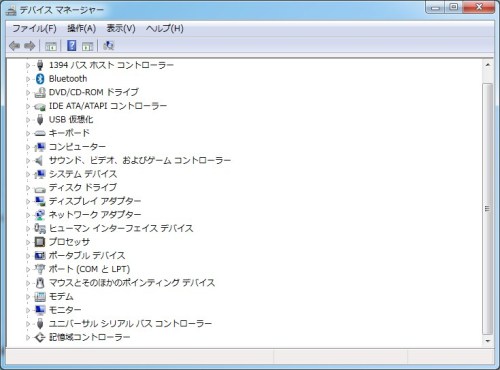The height and width of the screenshot is (370, 500).
Task: Expand the キーボード node
Action: coord(28,133)
